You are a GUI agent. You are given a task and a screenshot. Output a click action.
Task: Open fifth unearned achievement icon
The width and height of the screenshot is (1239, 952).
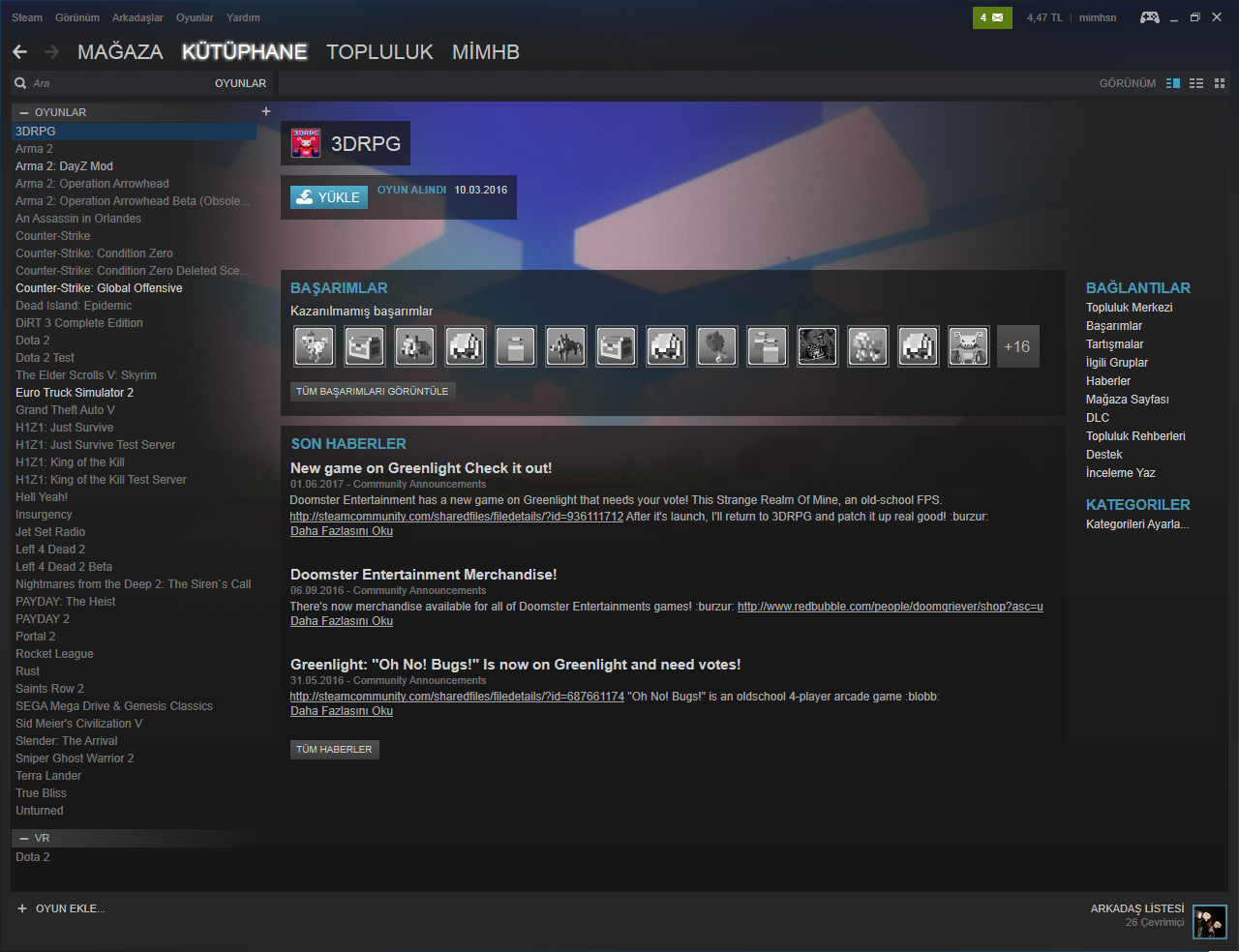pyautogui.click(x=515, y=346)
